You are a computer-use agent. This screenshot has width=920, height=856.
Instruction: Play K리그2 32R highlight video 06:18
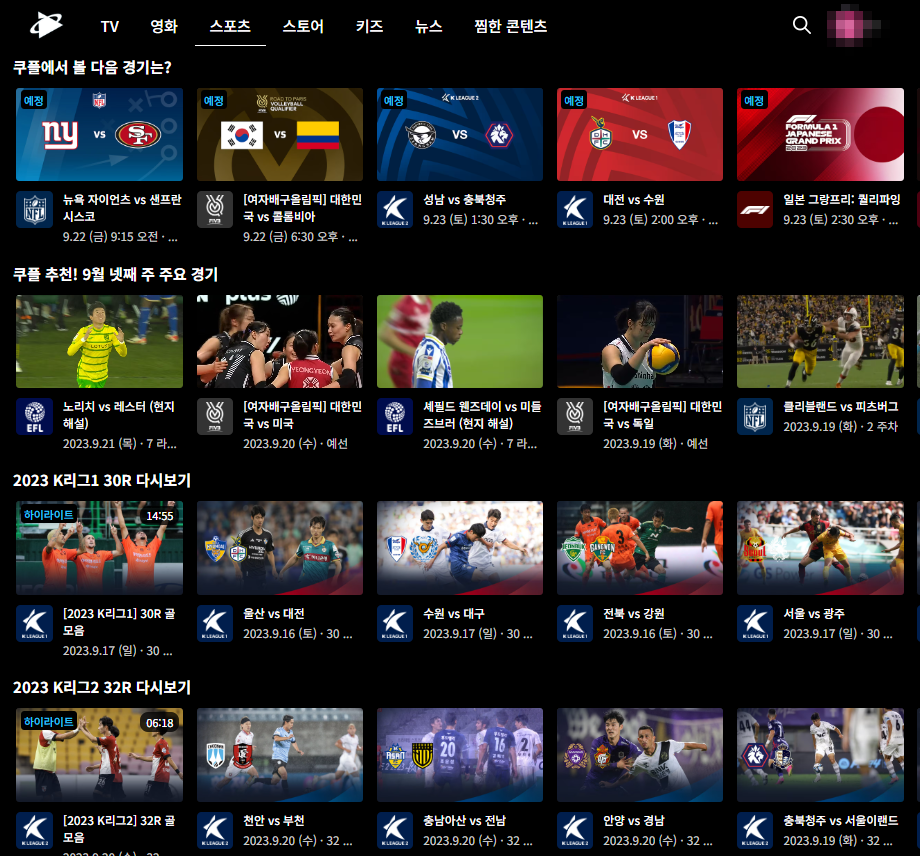click(99, 755)
